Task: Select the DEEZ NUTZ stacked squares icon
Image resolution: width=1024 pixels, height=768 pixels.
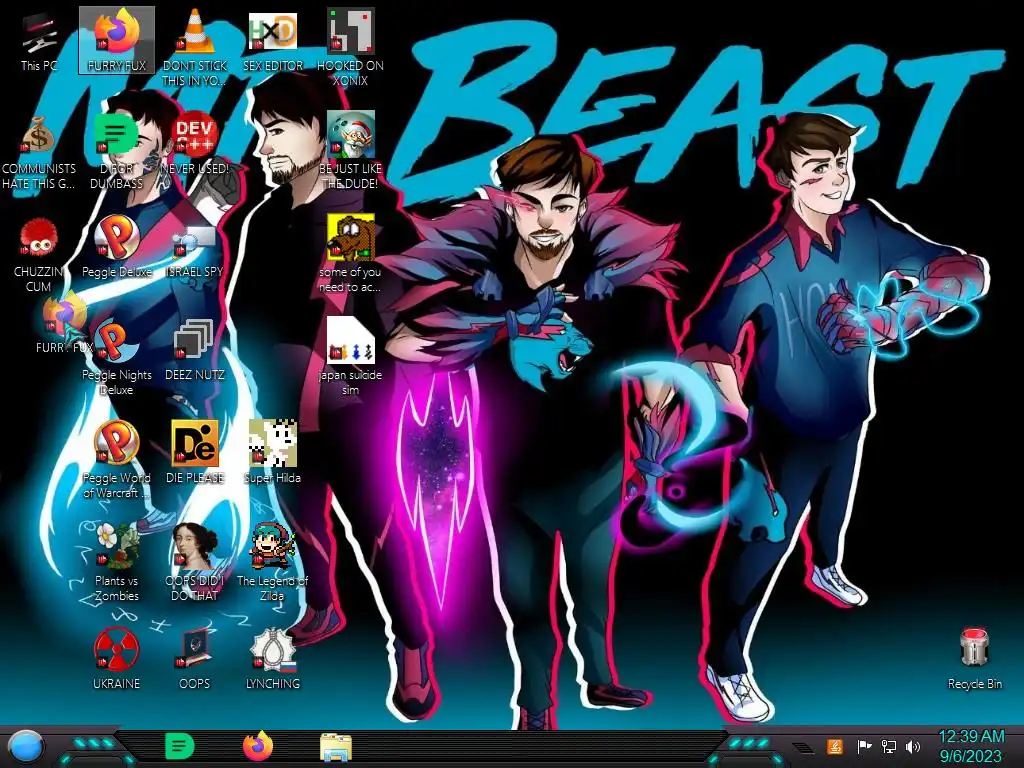Action: (195, 350)
